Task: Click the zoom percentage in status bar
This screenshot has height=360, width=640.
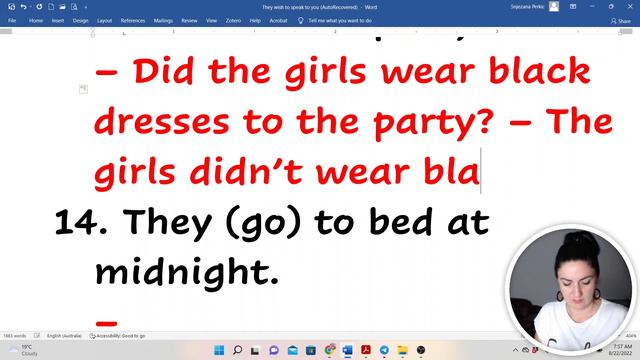Action: (x=631, y=336)
